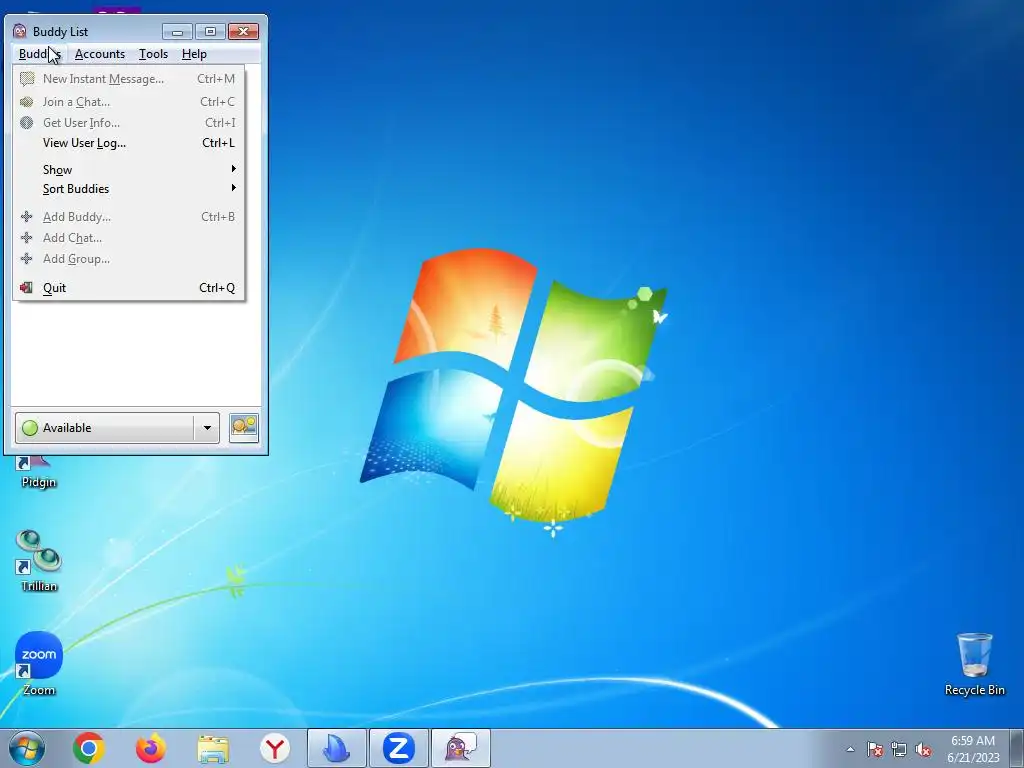The height and width of the screenshot is (768, 1024).
Task: Click the Show Desktop strip at taskbar end
Action: pyautogui.click(x=1017, y=748)
